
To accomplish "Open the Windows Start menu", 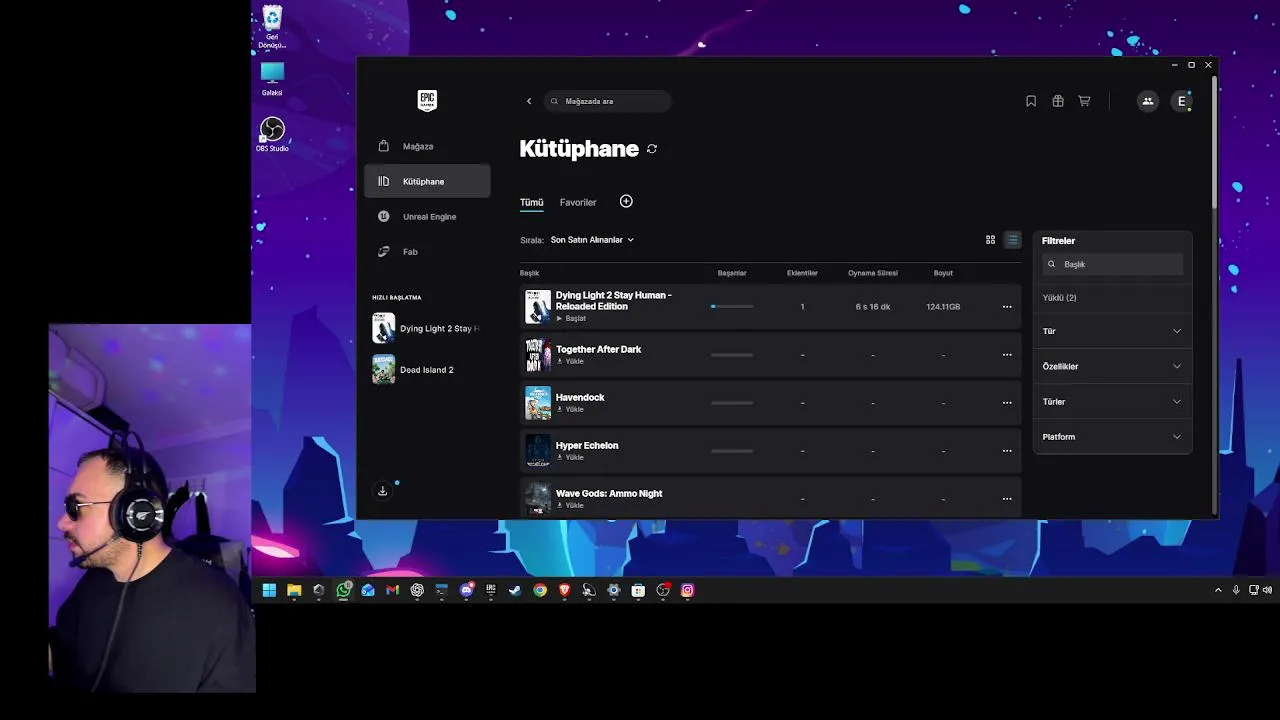I will coord(269,590).
